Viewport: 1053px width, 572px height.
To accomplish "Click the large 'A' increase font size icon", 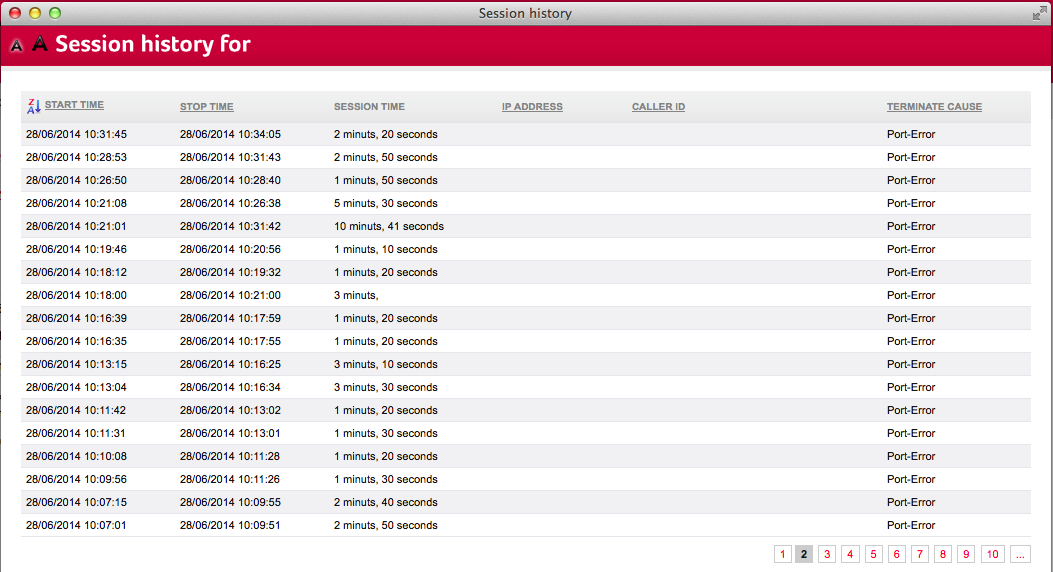I will point(39,44).
